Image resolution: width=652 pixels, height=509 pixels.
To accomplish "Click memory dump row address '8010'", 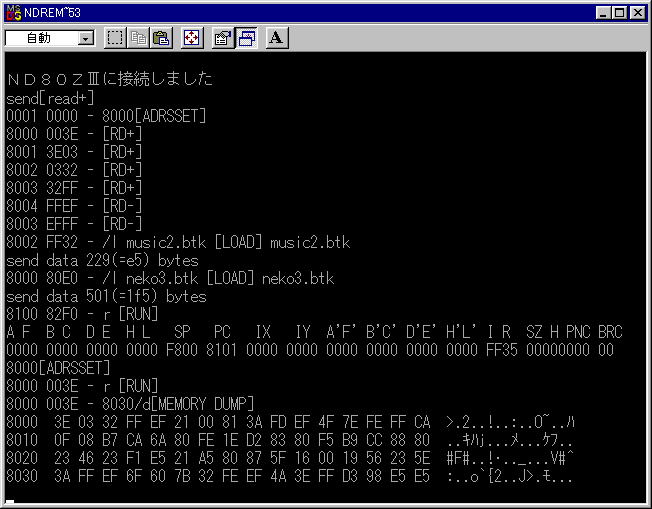I will 22,440.
